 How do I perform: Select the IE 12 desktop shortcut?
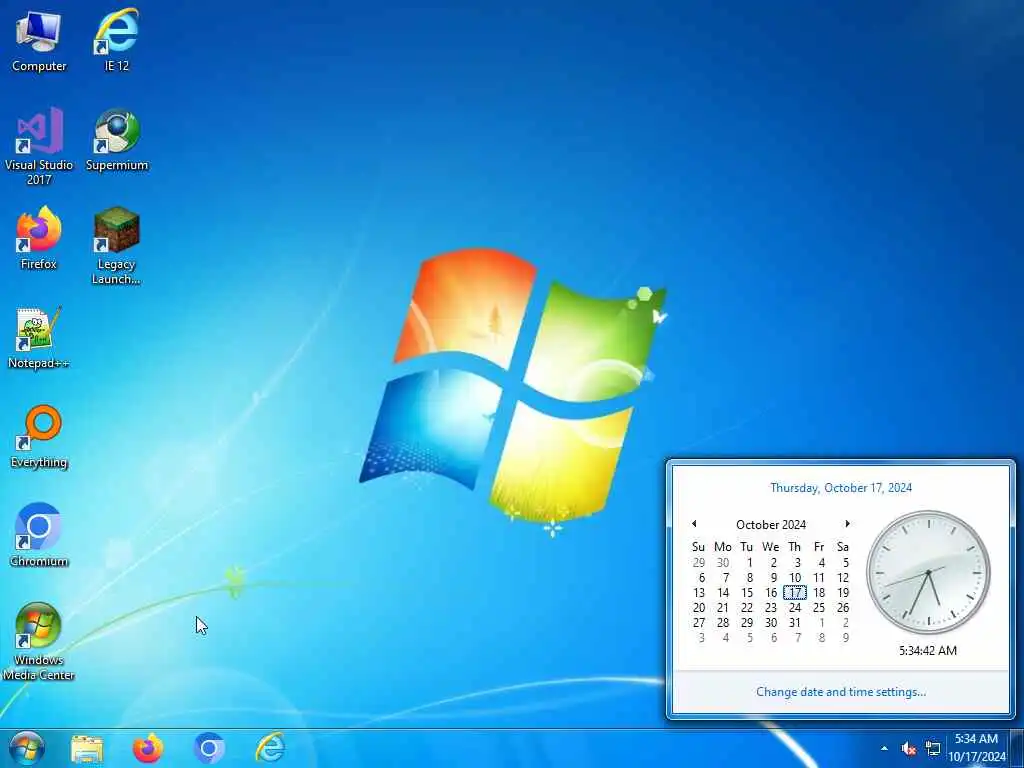[x=116, y=40]
